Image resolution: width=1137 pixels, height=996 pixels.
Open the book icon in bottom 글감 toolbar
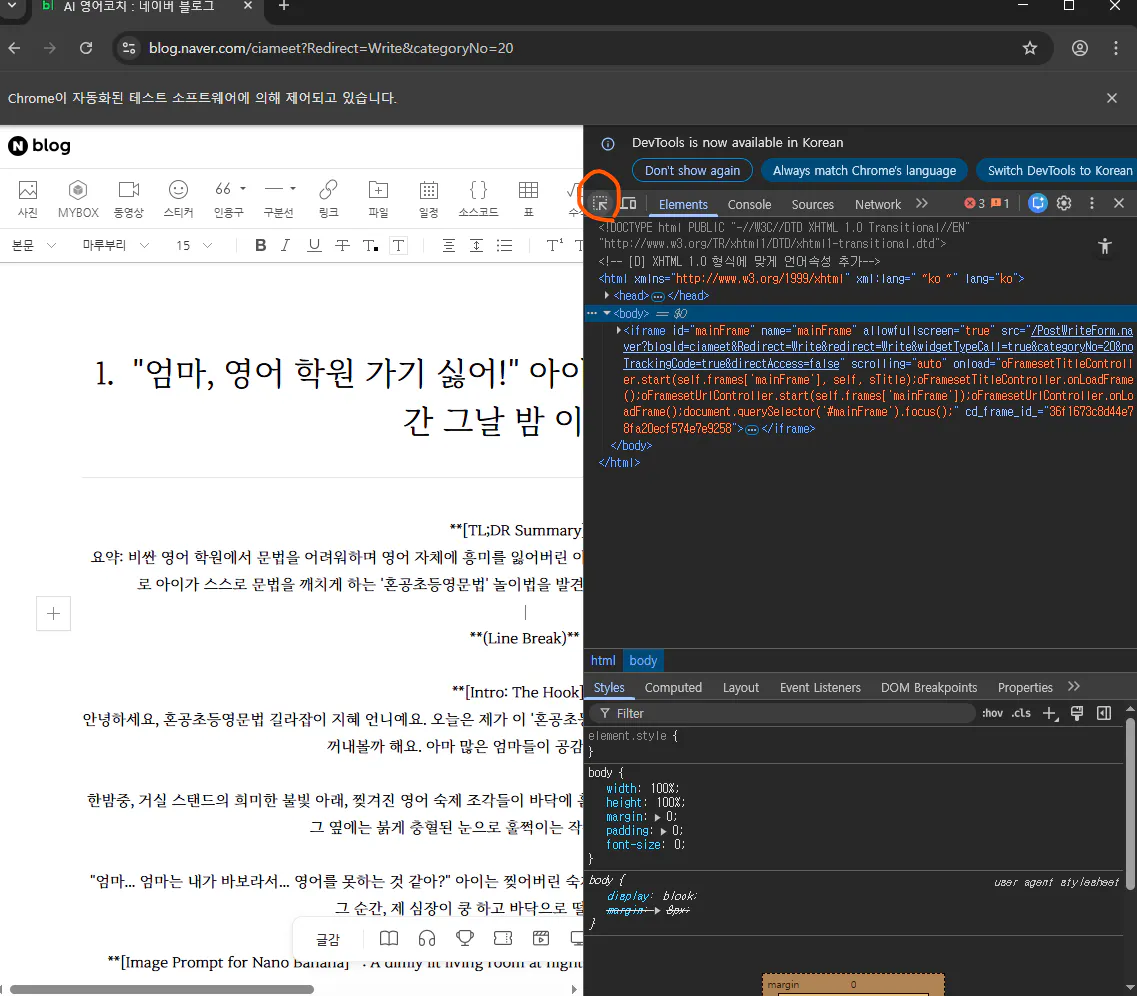[389, 939]
